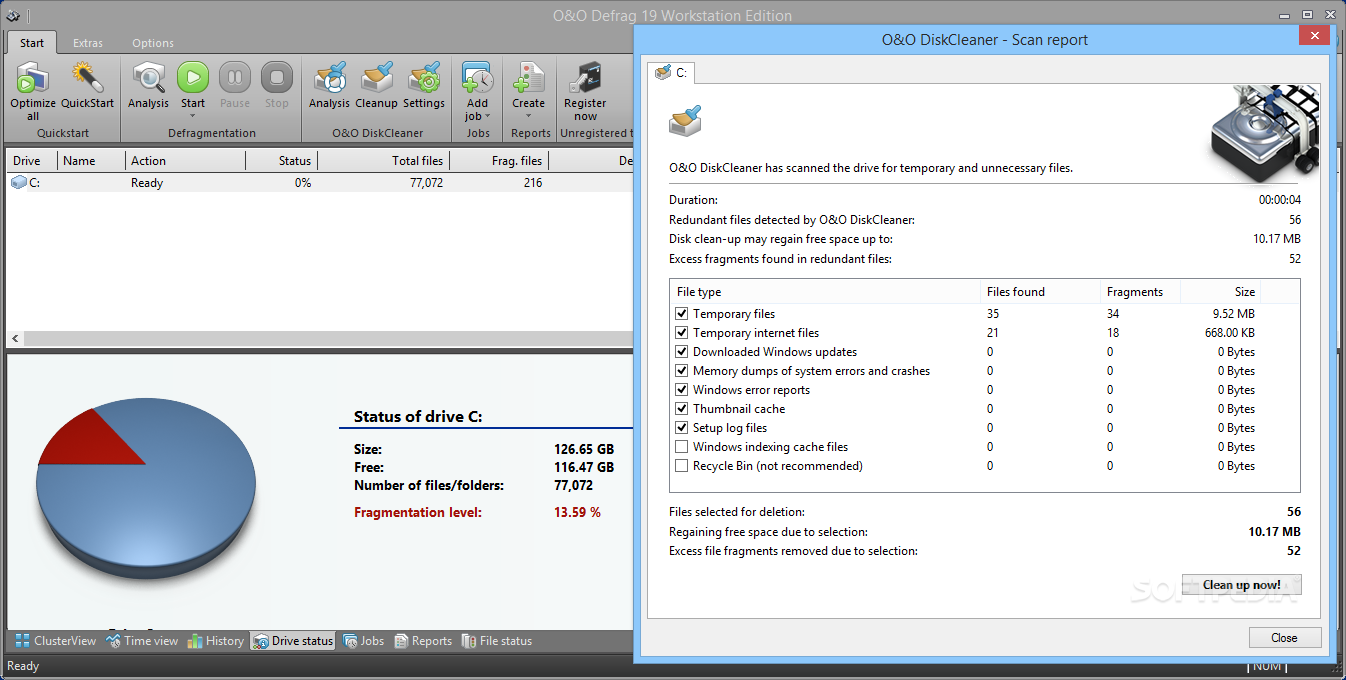
Task: Click the 668.00 KB size value
Action: click(x=1229, y=333)
